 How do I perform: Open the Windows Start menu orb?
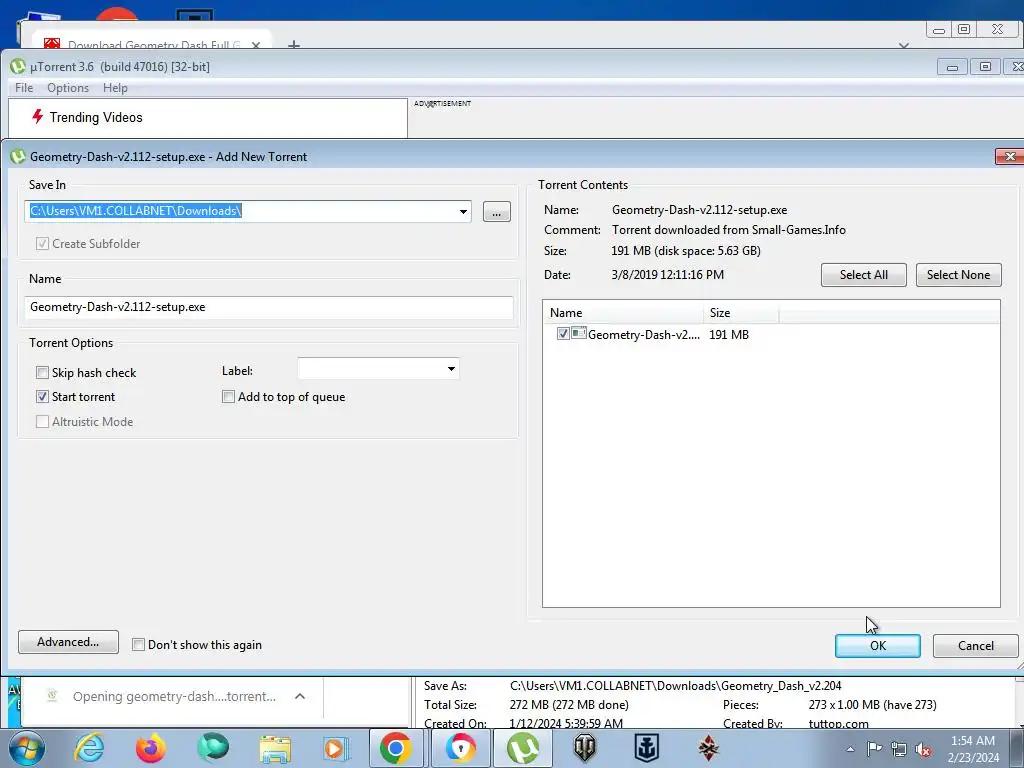pos(26,748)
